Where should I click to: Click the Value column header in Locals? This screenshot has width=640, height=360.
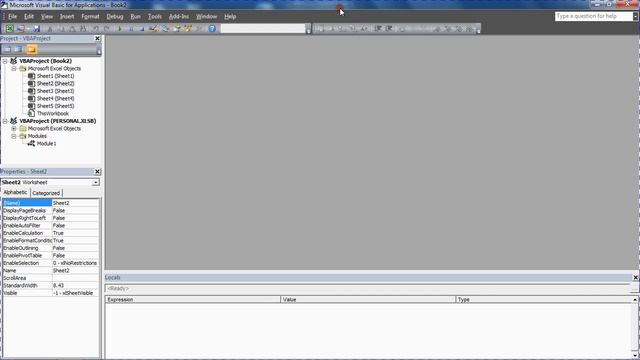368,300
